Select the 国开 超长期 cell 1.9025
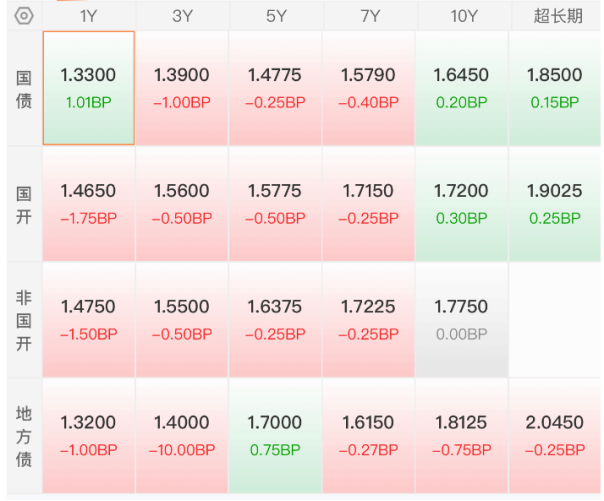604x501 pixels. tap(555, 204)
